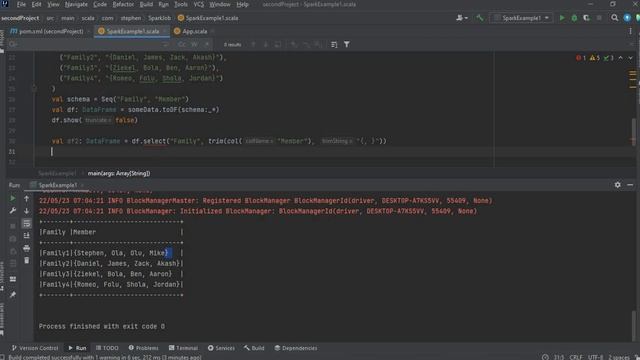Image resolution: width=640 pixels, height=360 pixels.
Task: Click Process finished with exit code 0
Action: click(x=102, y=327)
